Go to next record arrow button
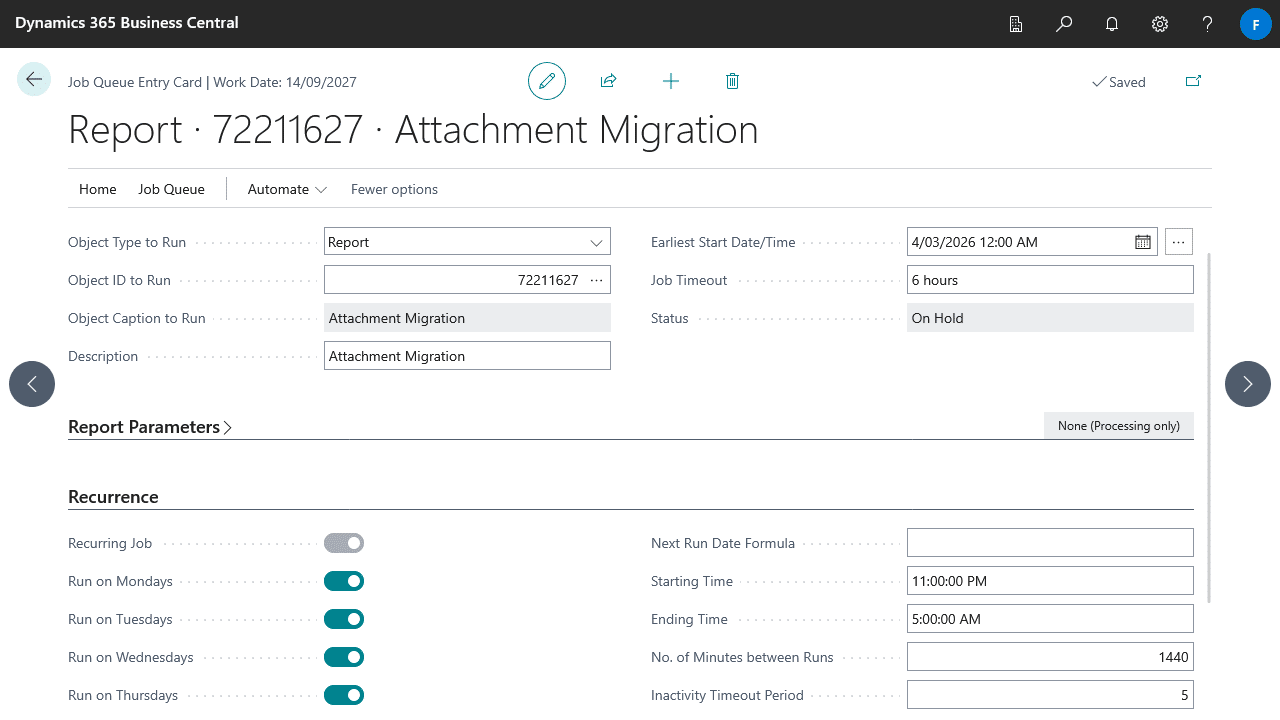1280x720 pixels. 1247,384
